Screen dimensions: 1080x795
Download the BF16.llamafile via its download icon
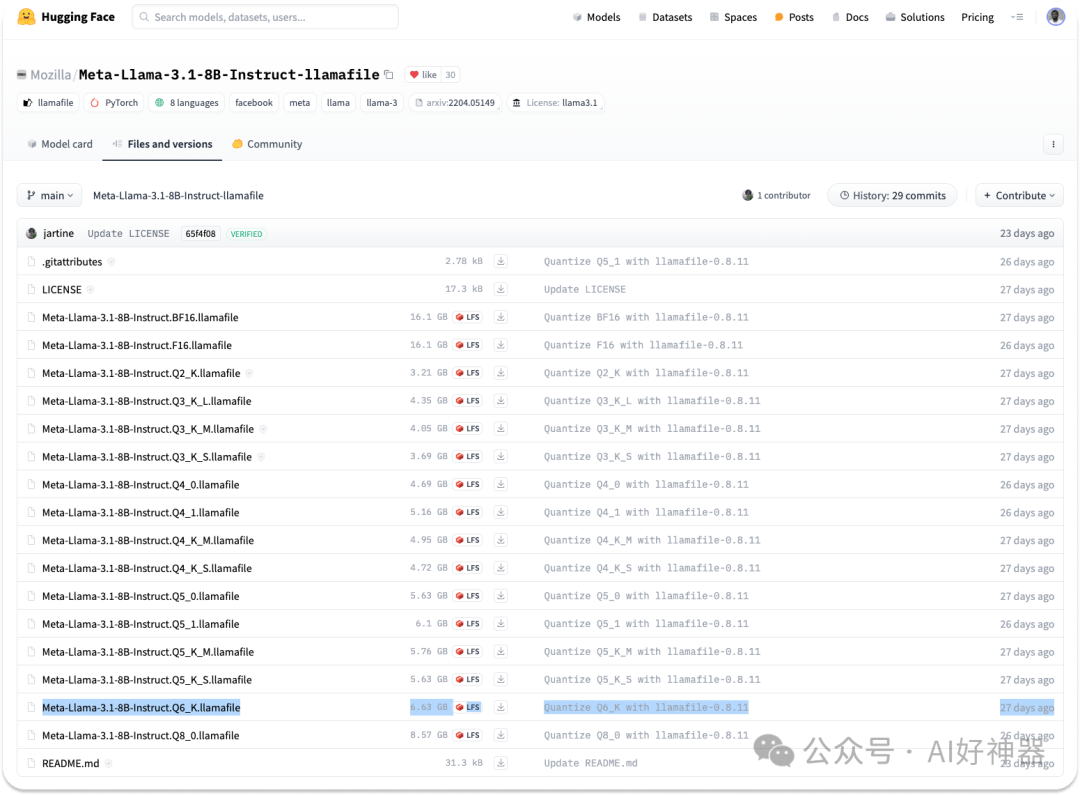501,317
